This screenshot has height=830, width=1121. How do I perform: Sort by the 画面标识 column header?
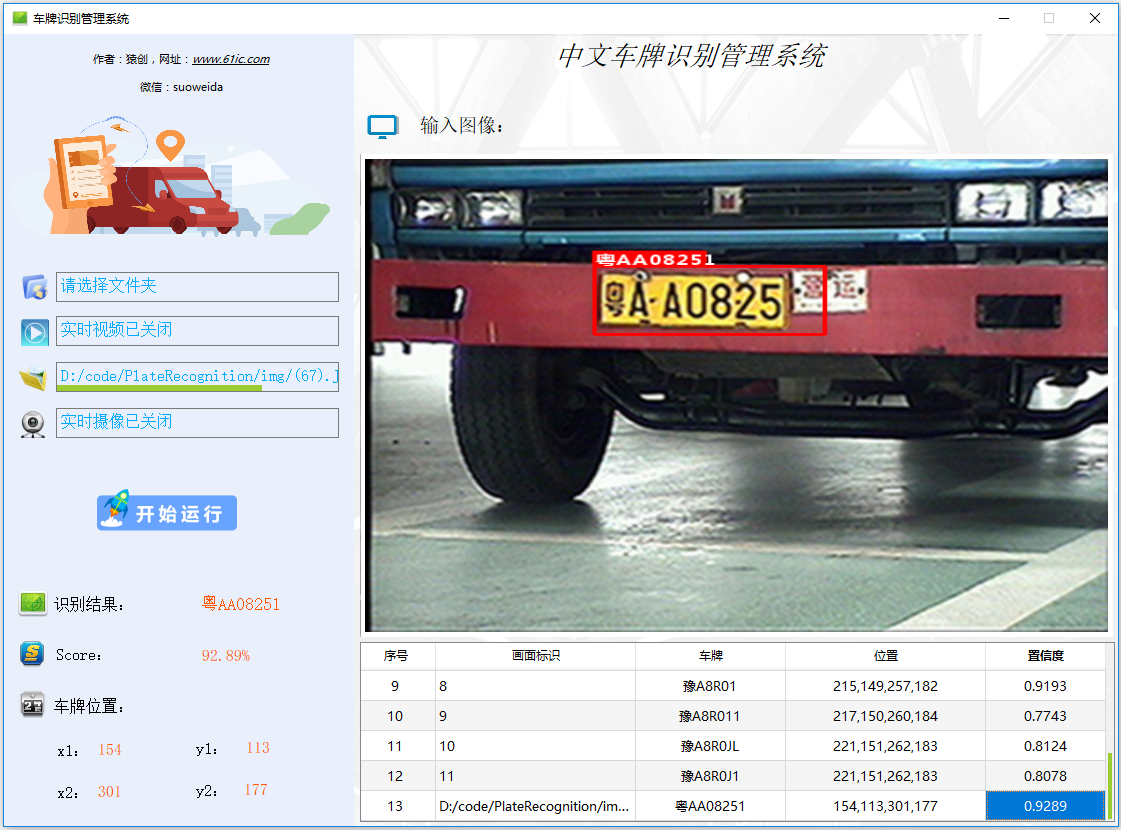click(x=535, y=656)
